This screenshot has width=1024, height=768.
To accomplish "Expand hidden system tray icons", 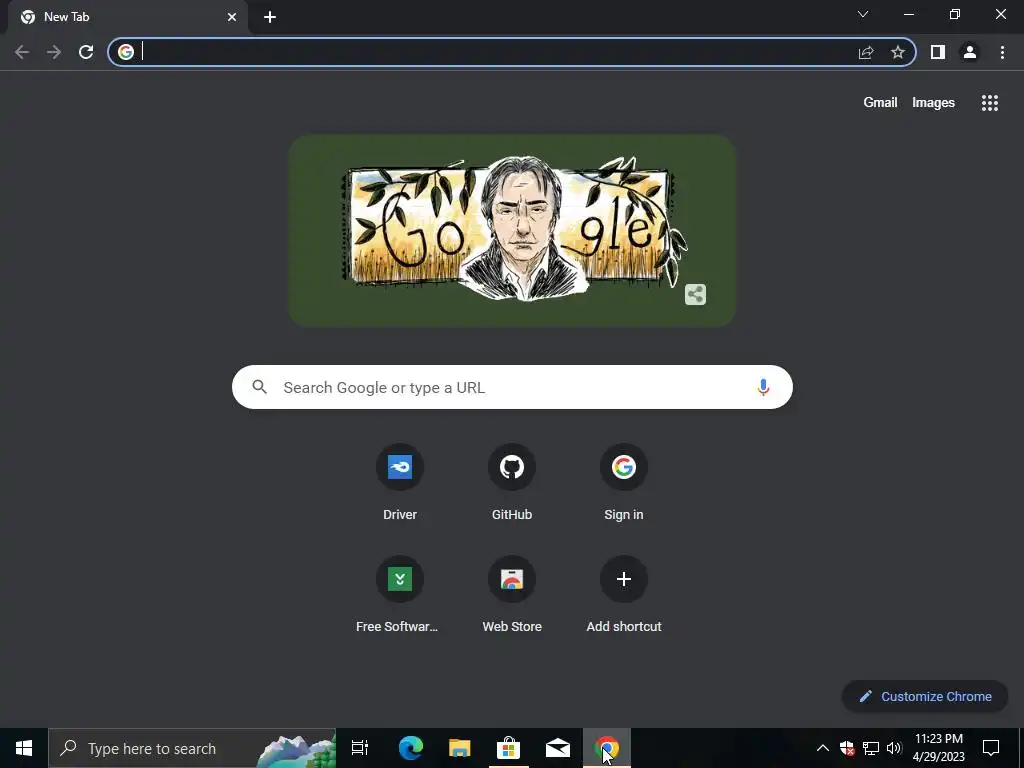I will 823,748.
